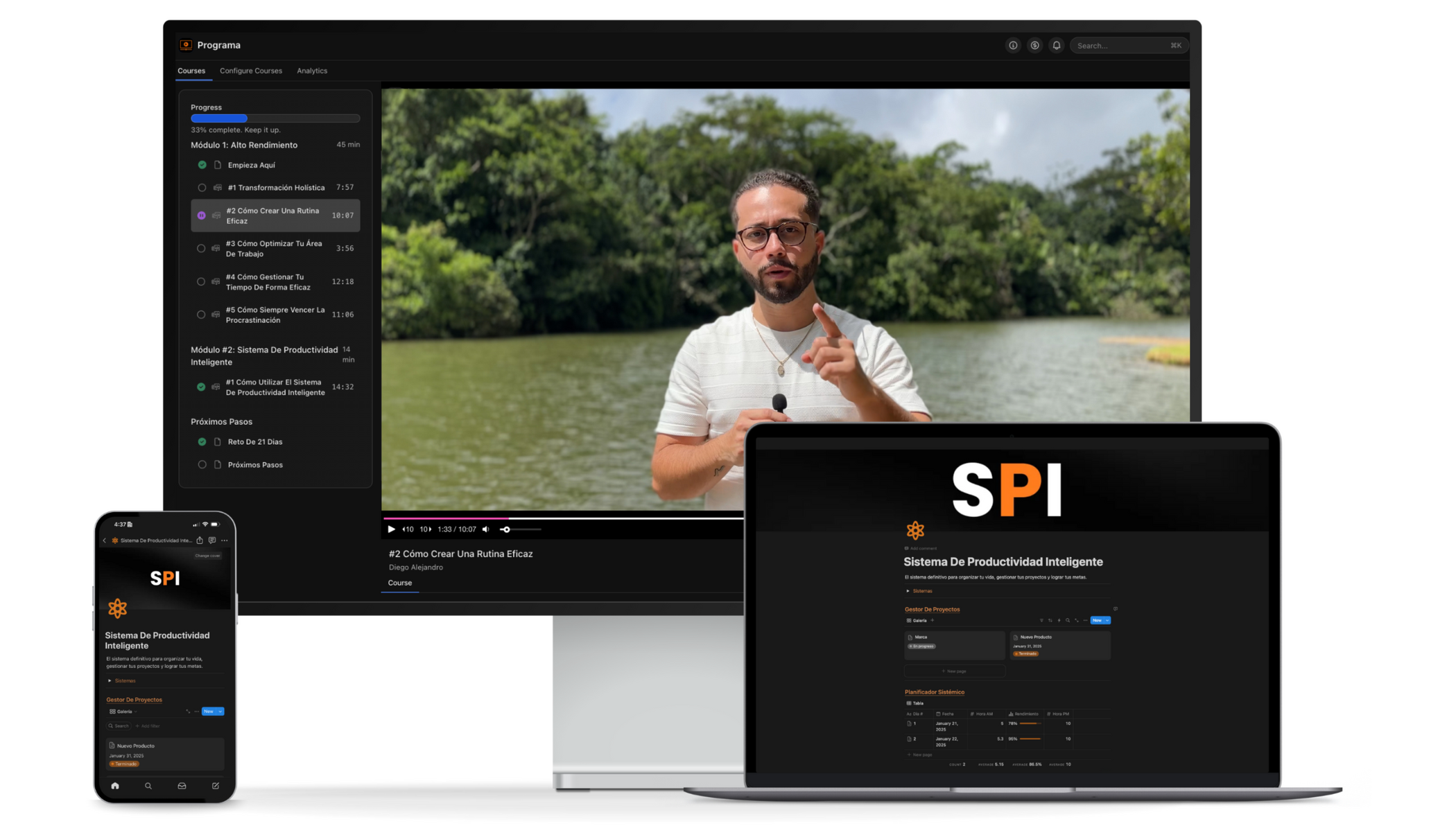The image size is (1456, 835).
Task: Open the Analytics tab
Action: pos(311,71)
